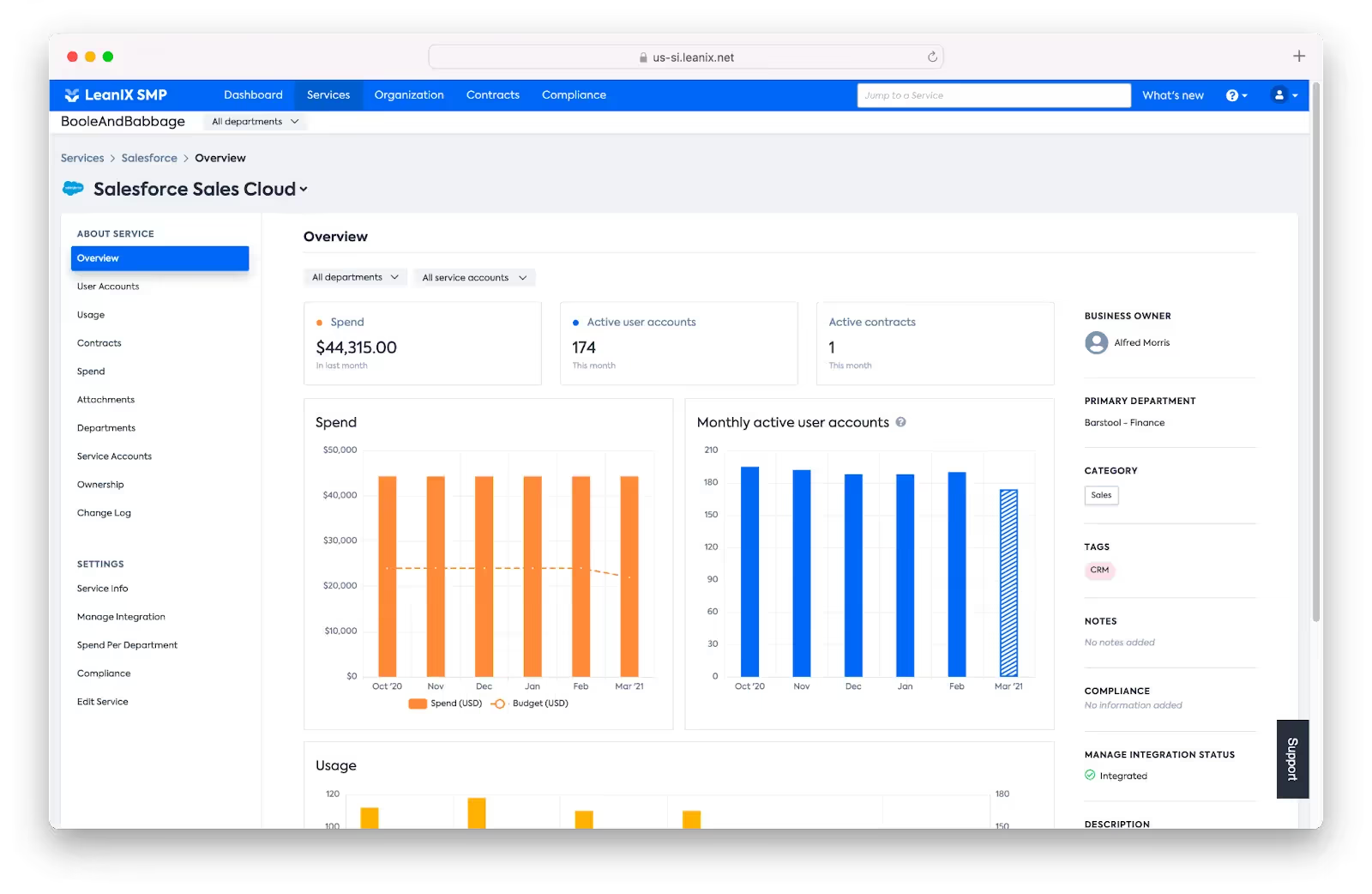
Task: Click the browser address bar
Action: [x=686, y=57]
